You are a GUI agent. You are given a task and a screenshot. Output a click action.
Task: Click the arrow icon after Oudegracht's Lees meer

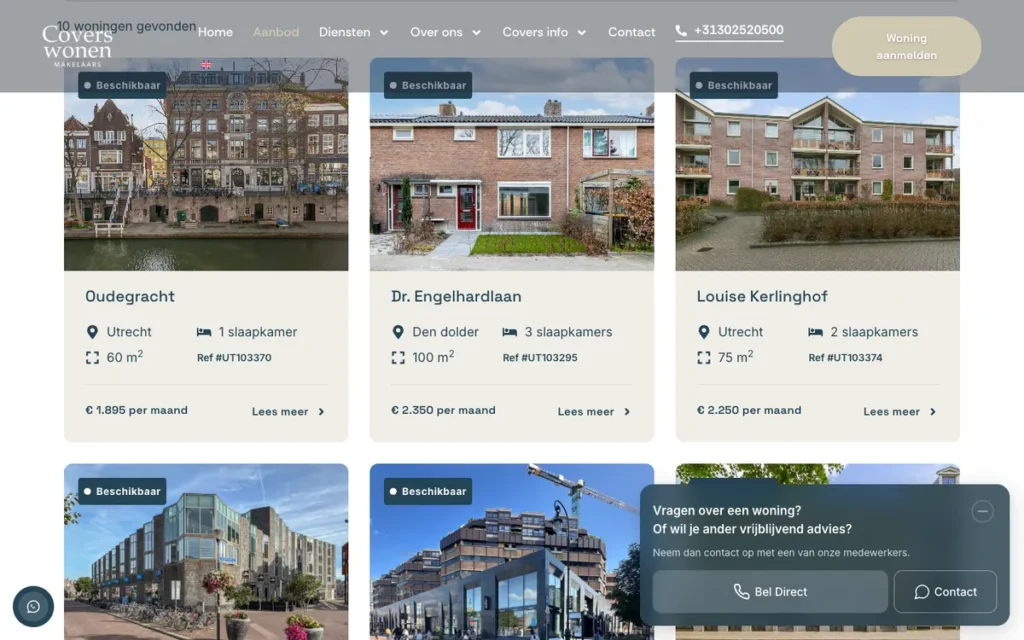point(321,412)
